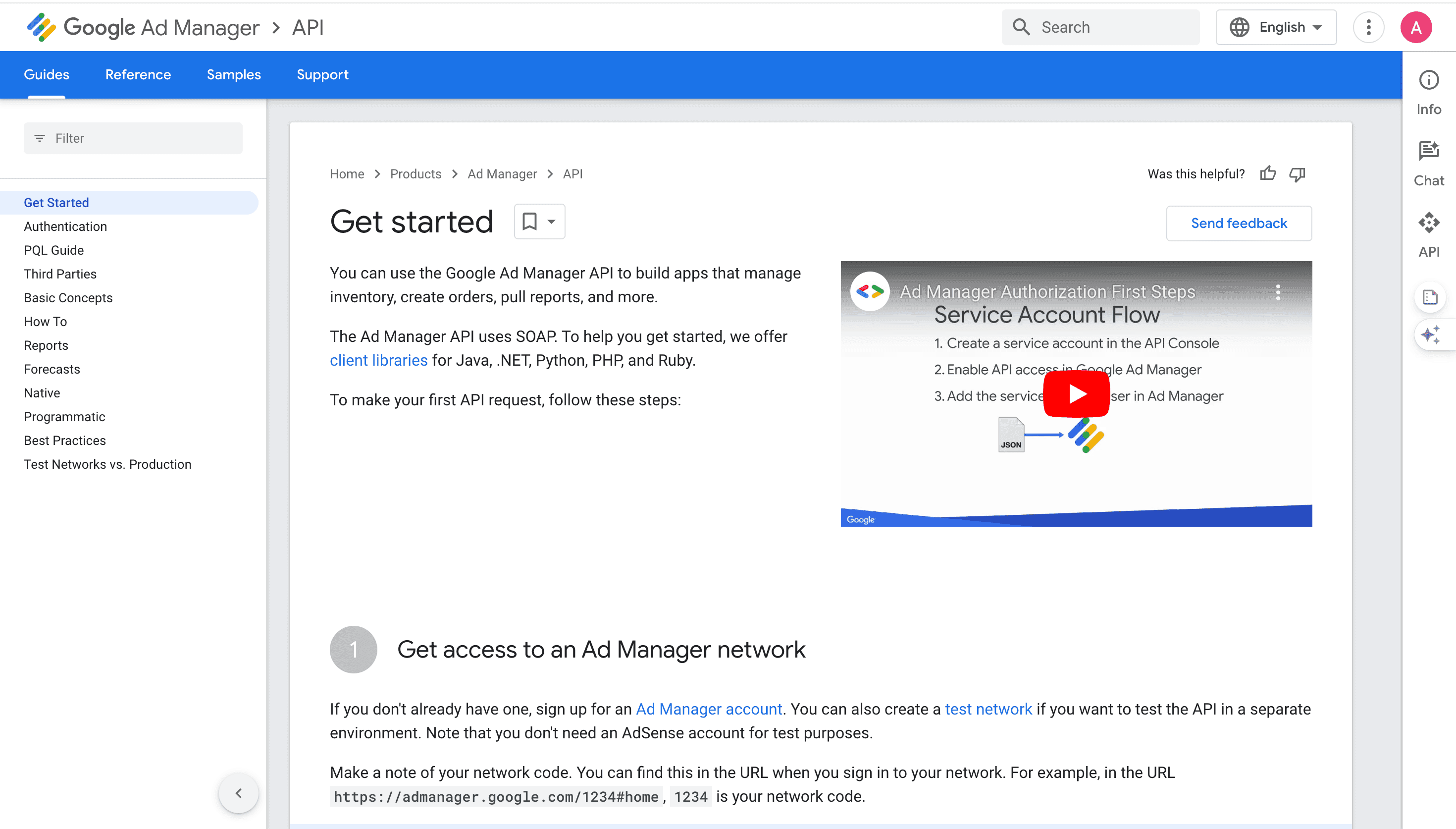The image size is (1456, 829).
Task: Switch to the Reference tab
Action: pos(138,75)
